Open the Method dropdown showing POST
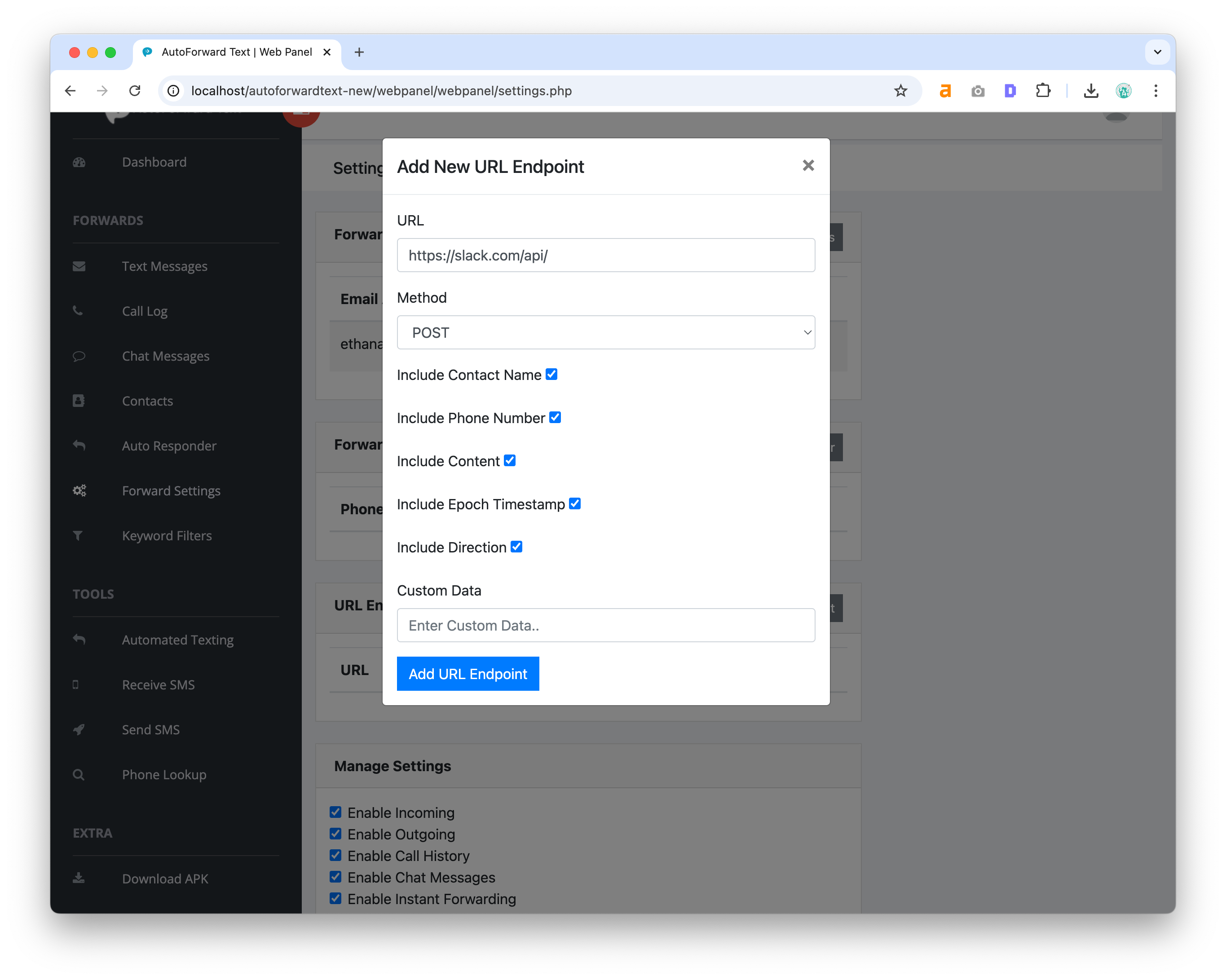The width and height of the screenshot is (1226, 980). pyautogui.click(x=606, y=333)
